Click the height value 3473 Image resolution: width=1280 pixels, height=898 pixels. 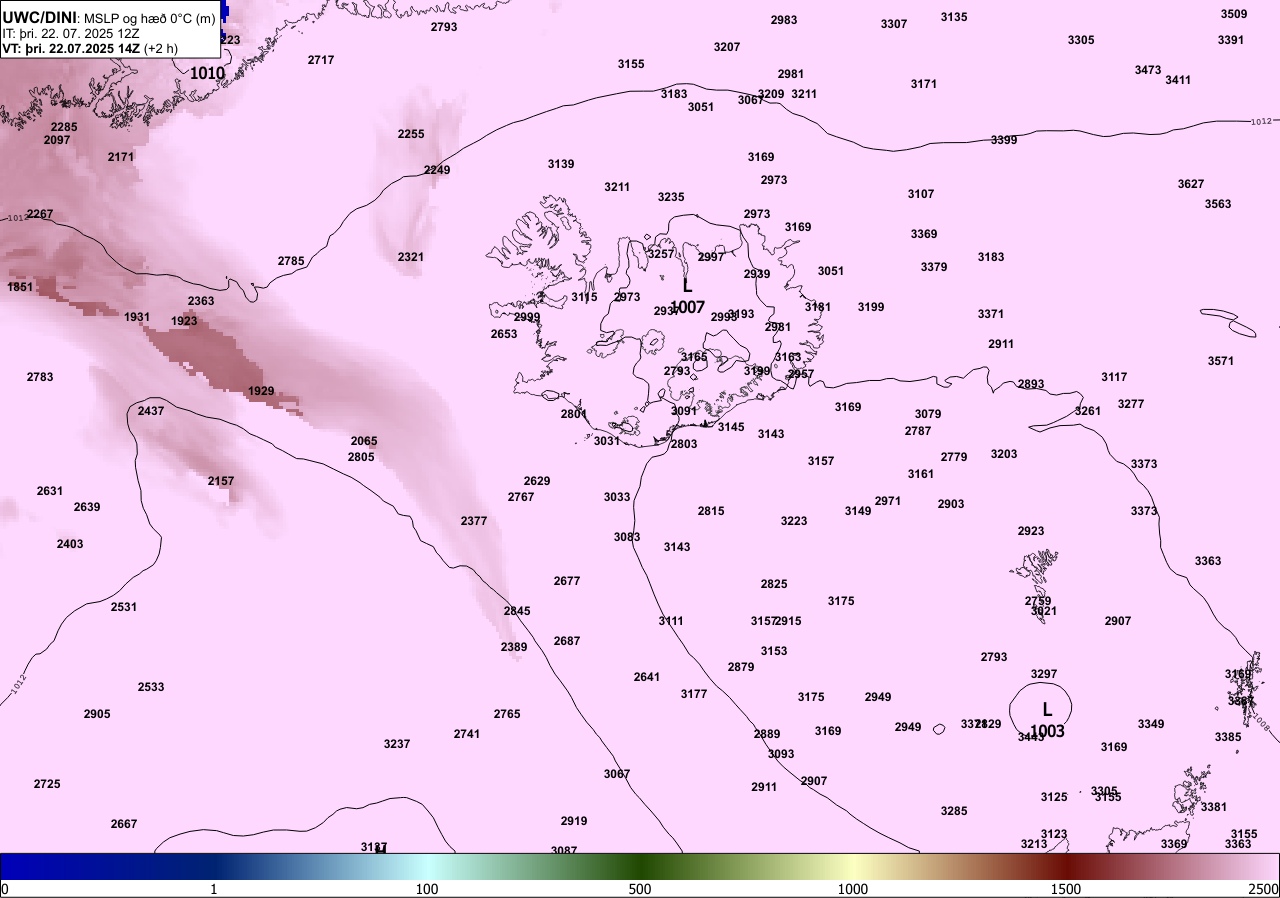coord(1148,70)
